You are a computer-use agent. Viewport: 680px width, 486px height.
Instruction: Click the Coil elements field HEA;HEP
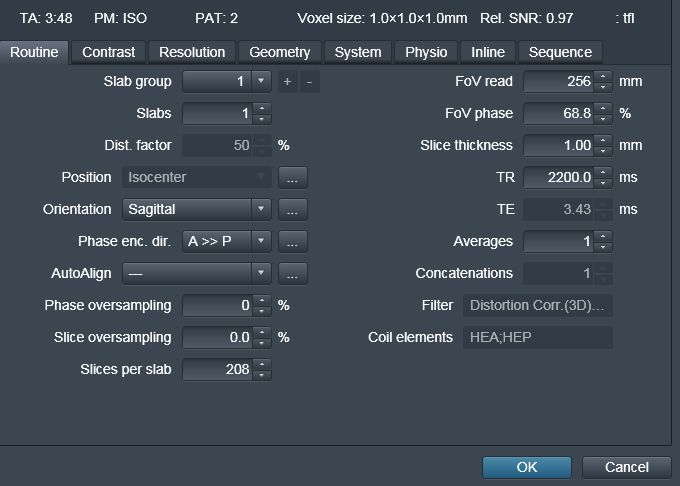point(538,338)
